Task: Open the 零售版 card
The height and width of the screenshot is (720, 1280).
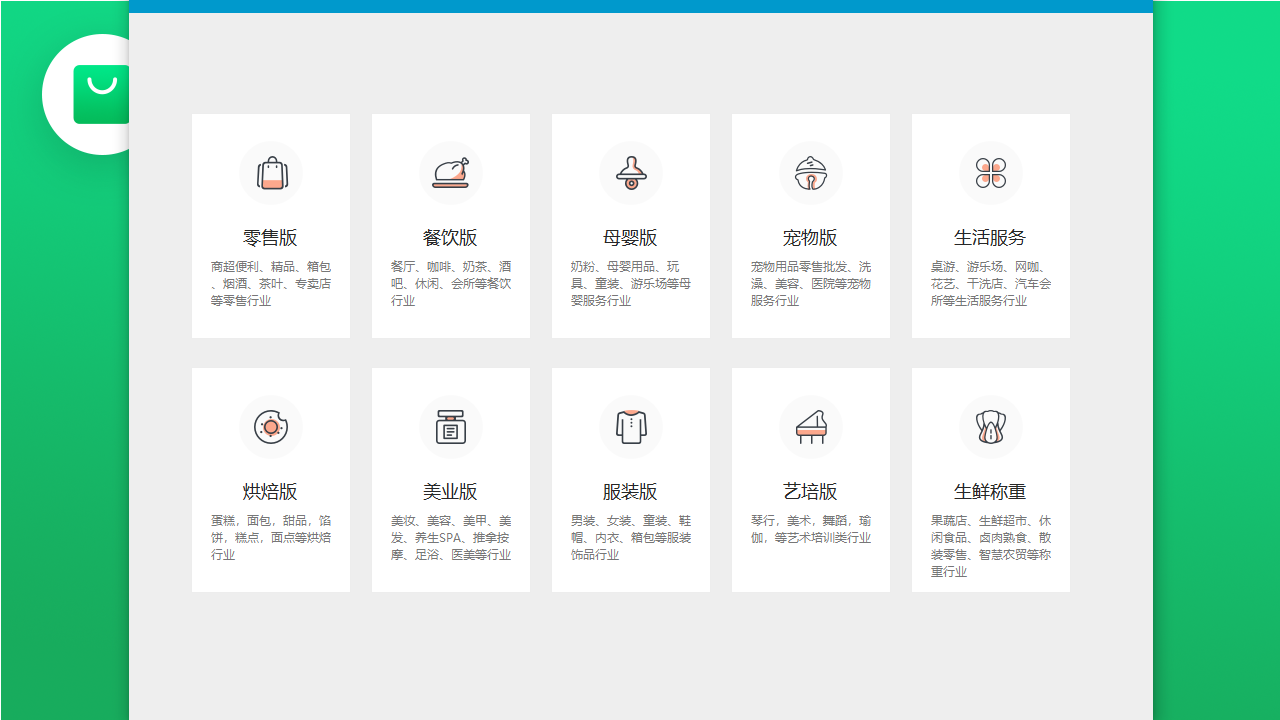Action: (x=270, y=225)
